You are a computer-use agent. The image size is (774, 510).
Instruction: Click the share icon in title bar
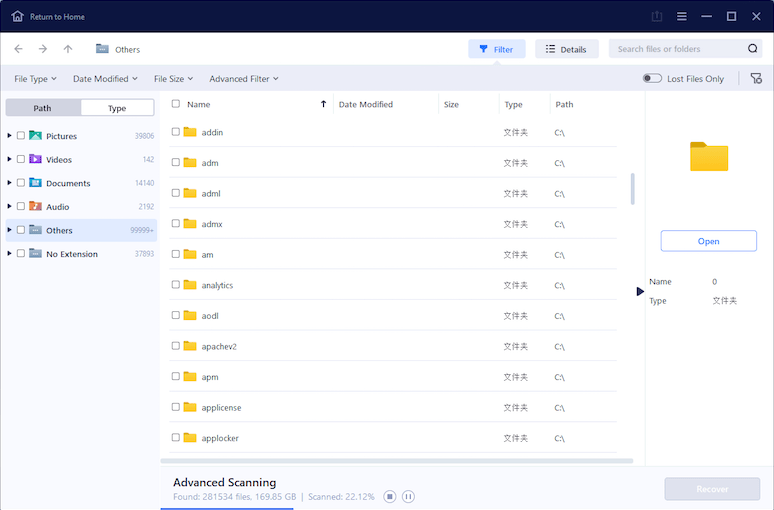click(x=657, y=16)
